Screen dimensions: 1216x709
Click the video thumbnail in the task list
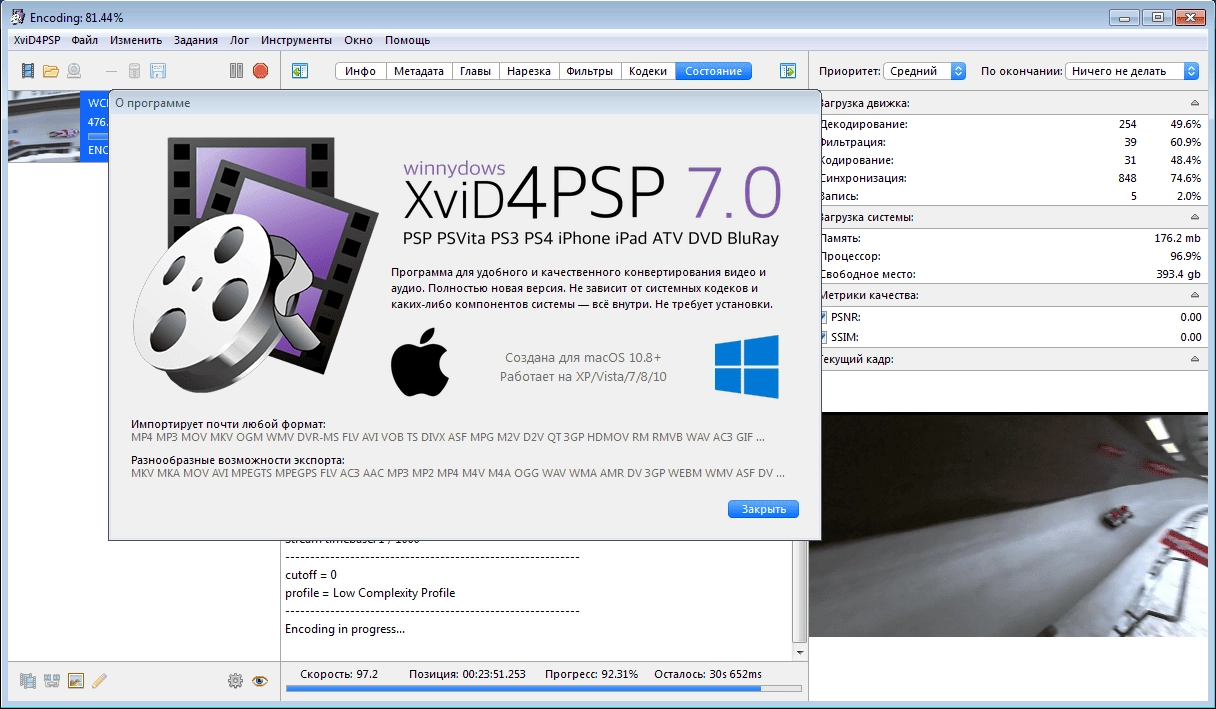pos(44,126)
